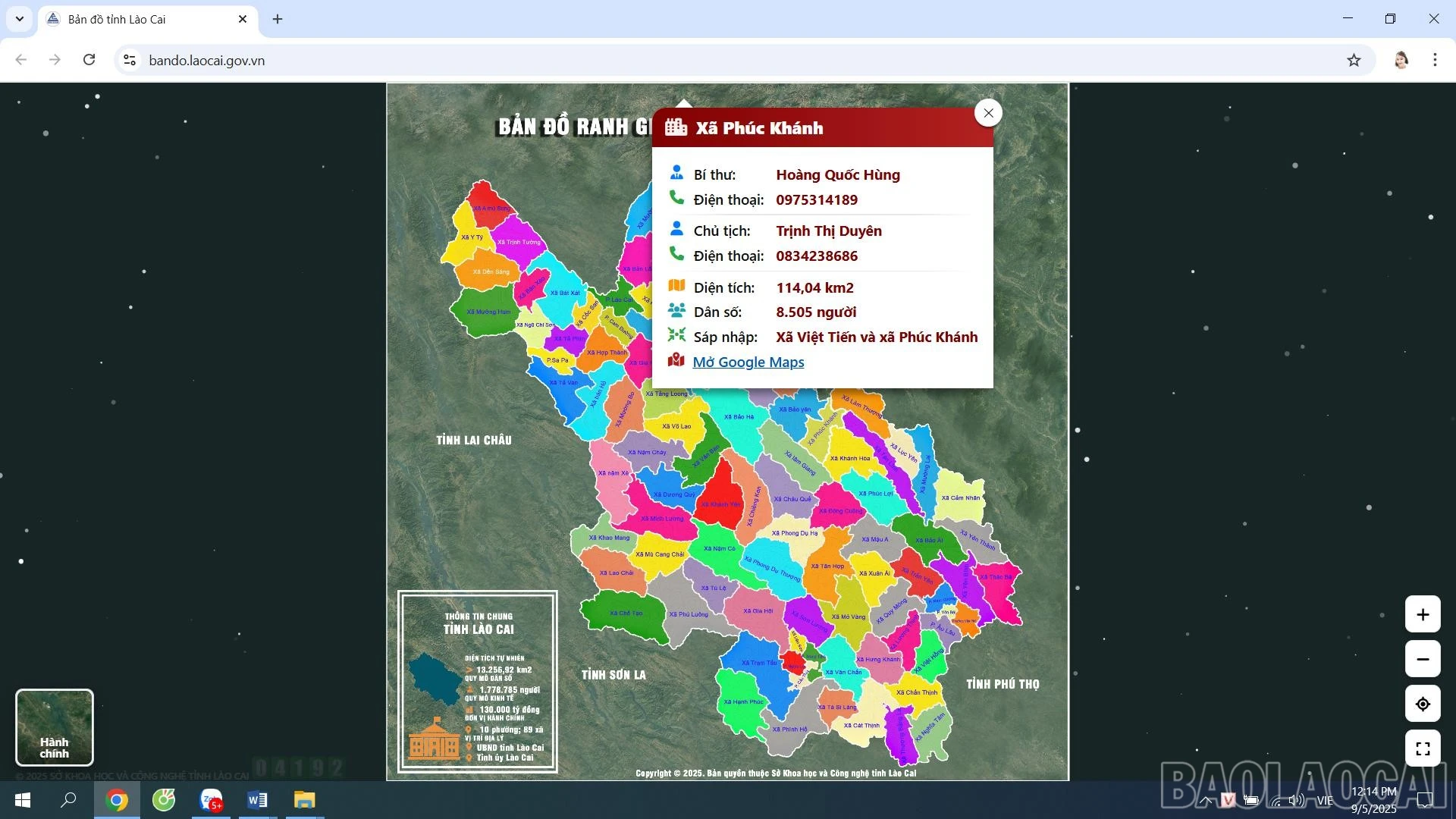This screenshot has width=1456, height=819.
Task: Open the Chrome three-dot menu
Action: [1435, 60]
